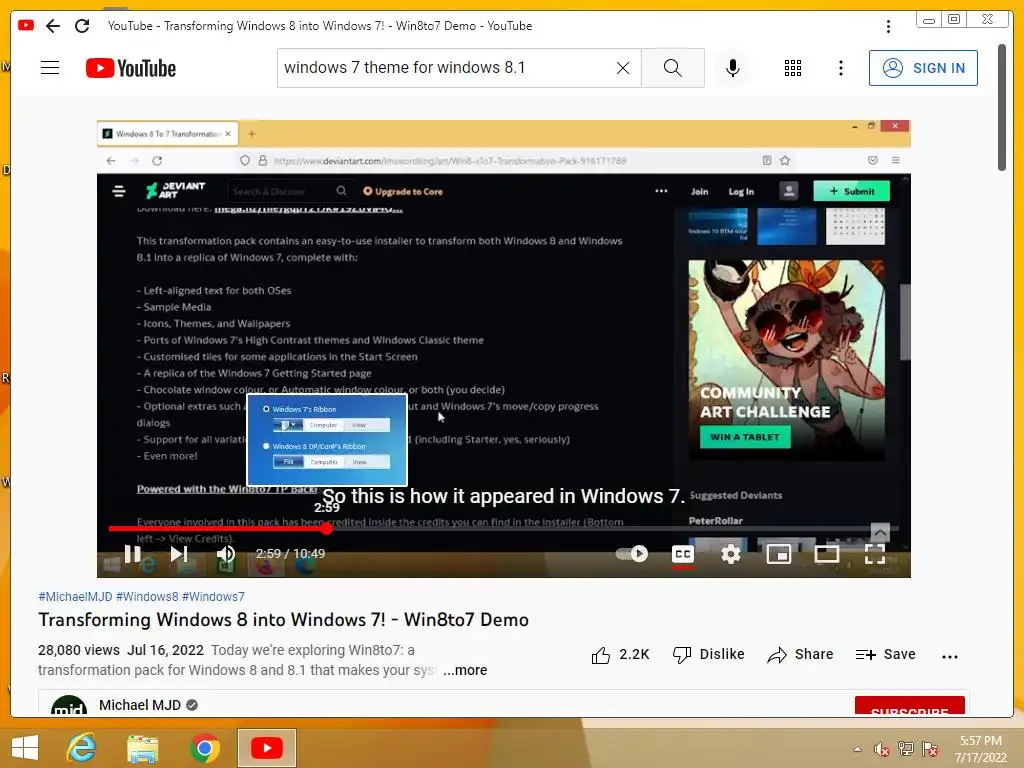The image size is (1024, 768).
Task: Save the video to a playlist
Action: [x=886, y=654]
